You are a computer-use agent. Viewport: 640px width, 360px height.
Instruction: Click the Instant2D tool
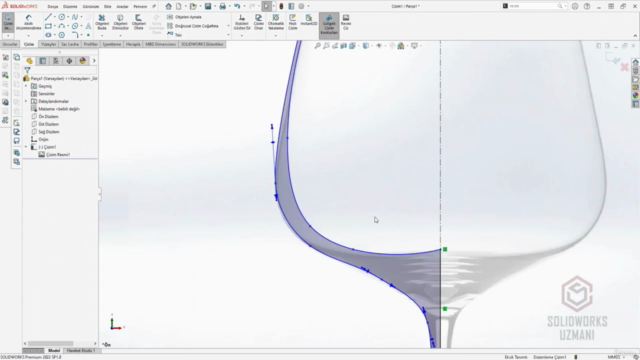point(309,20)
